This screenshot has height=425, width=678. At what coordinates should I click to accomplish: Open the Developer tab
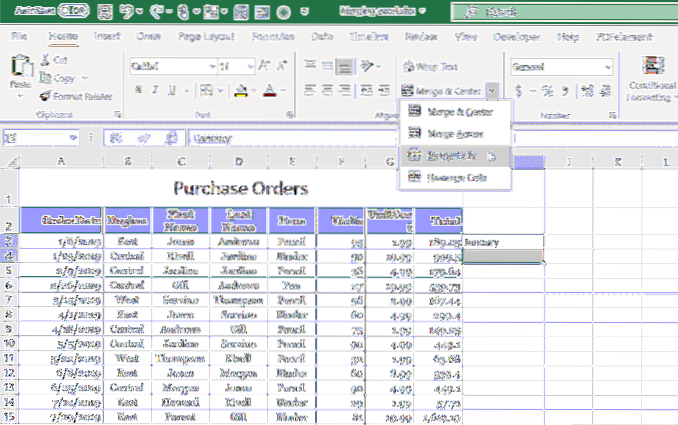point(517,37)
